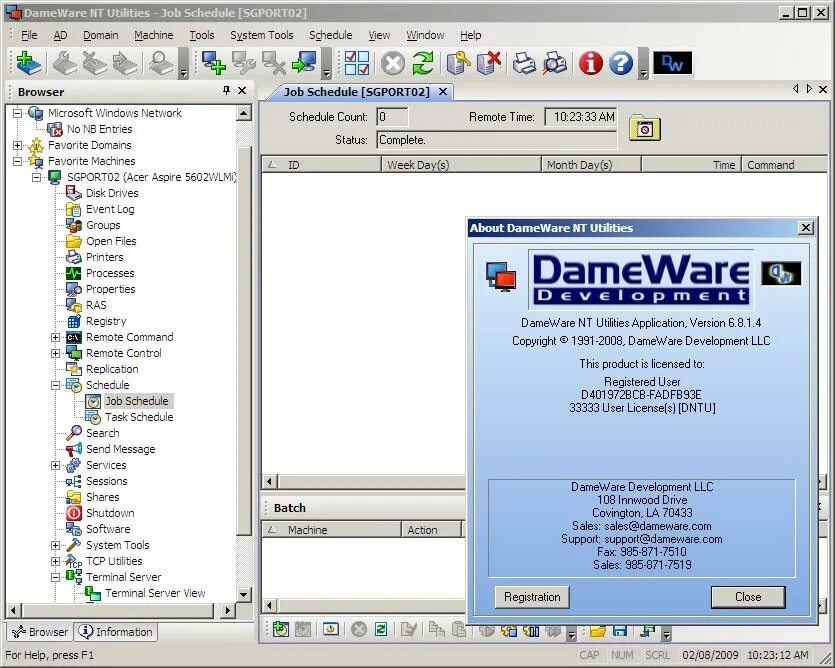Sort by the Week Day(s) column header
Screen dimensions: 835x668
(x=461, y=165)
